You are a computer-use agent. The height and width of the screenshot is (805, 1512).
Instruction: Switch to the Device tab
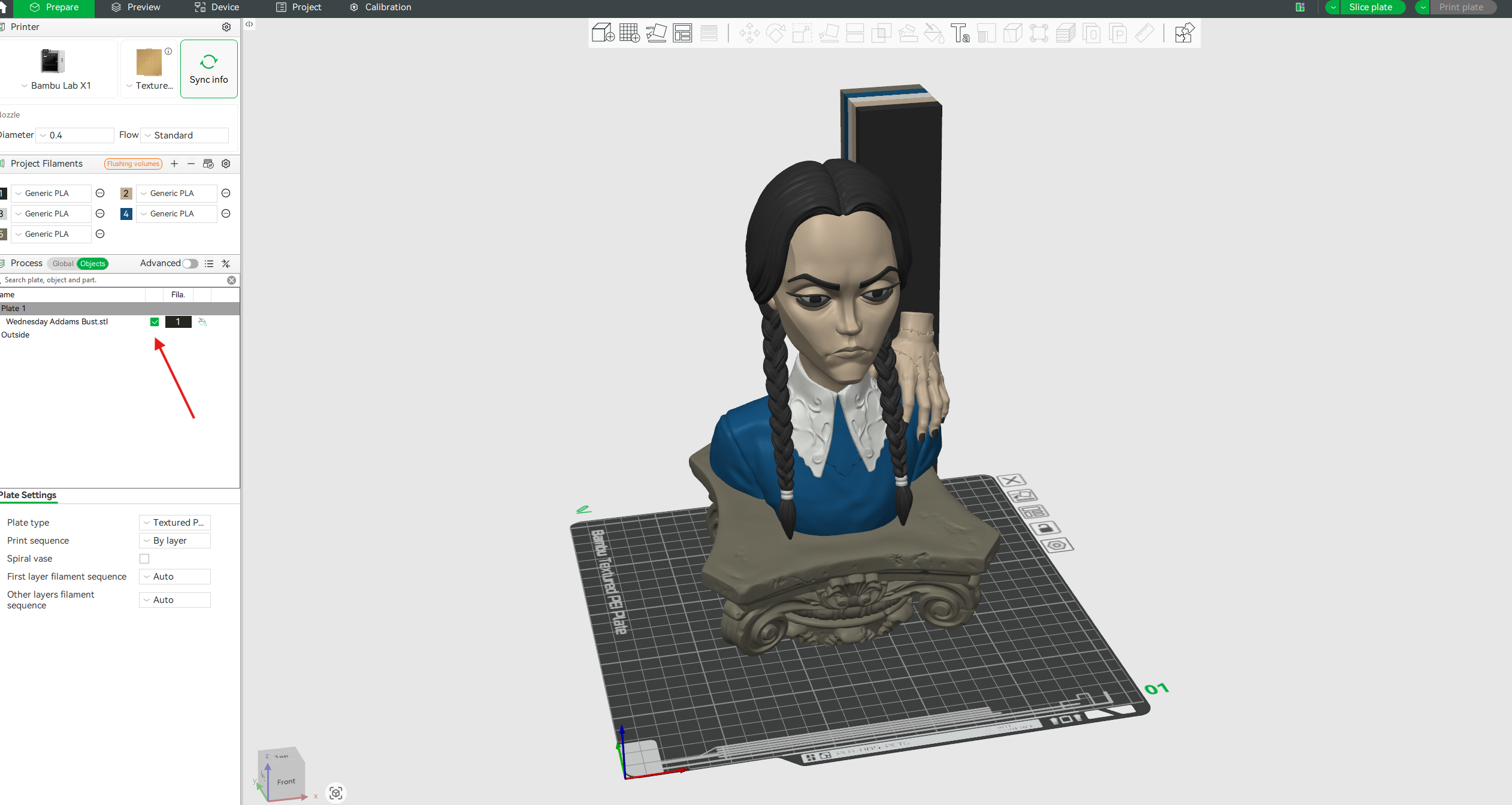point(217,7)
